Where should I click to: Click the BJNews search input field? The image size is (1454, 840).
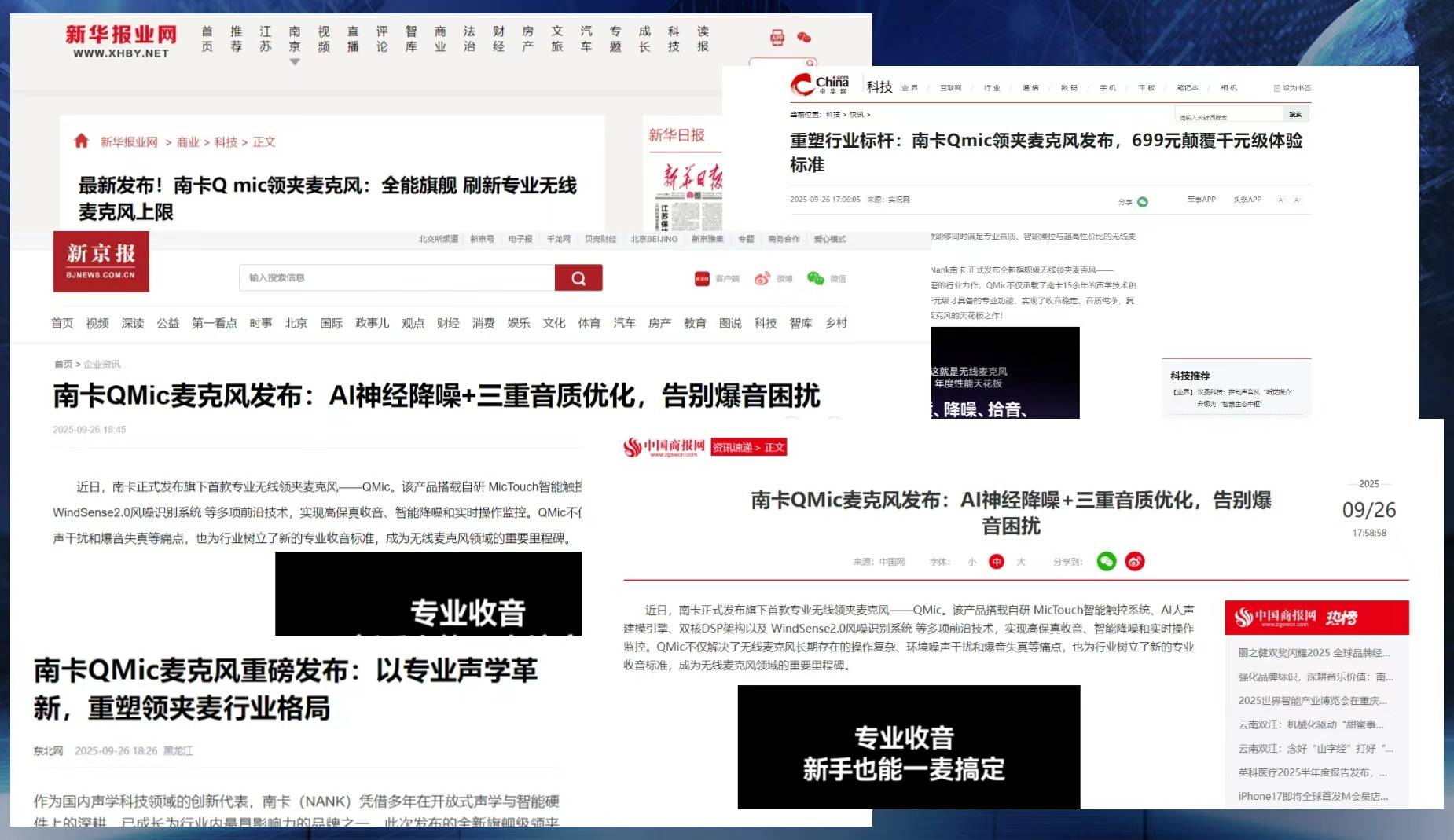tap(393, 277)
